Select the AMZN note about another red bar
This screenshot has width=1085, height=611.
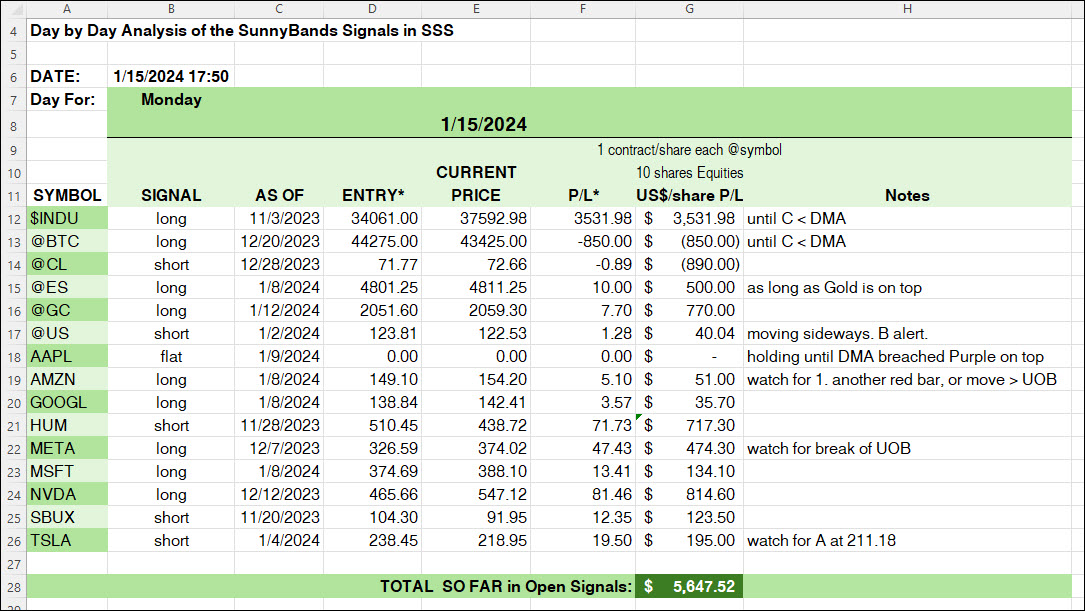tap(907, 379)
